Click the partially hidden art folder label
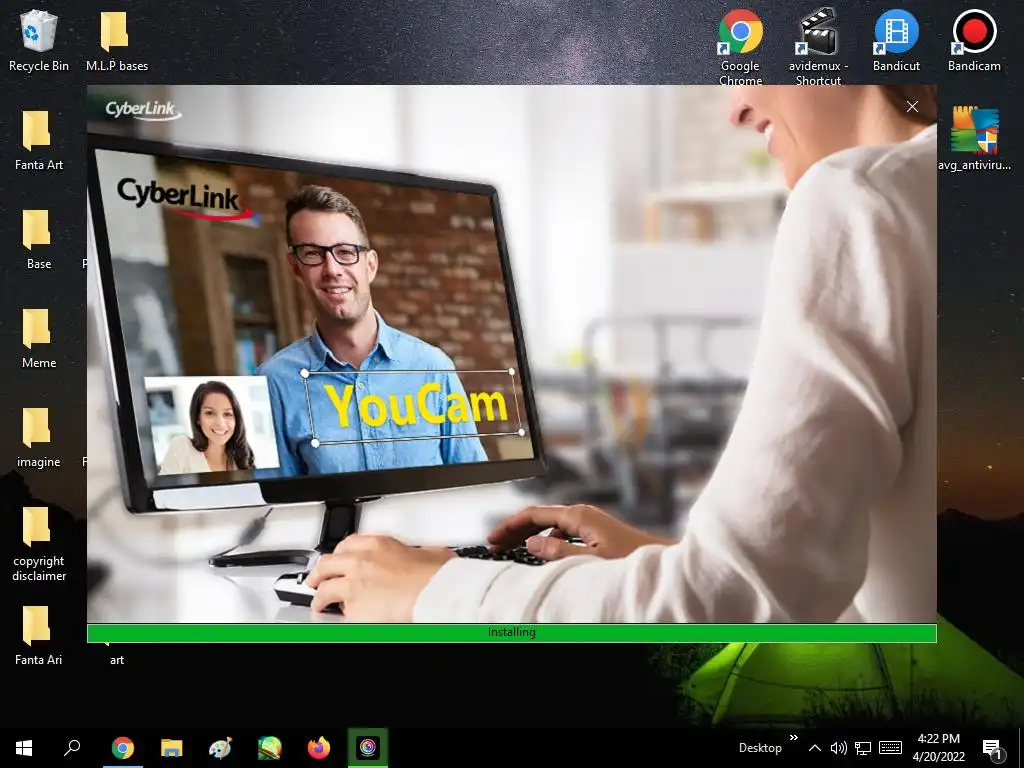The height and width of the screenshot is (768, 1024). [116, 660]
